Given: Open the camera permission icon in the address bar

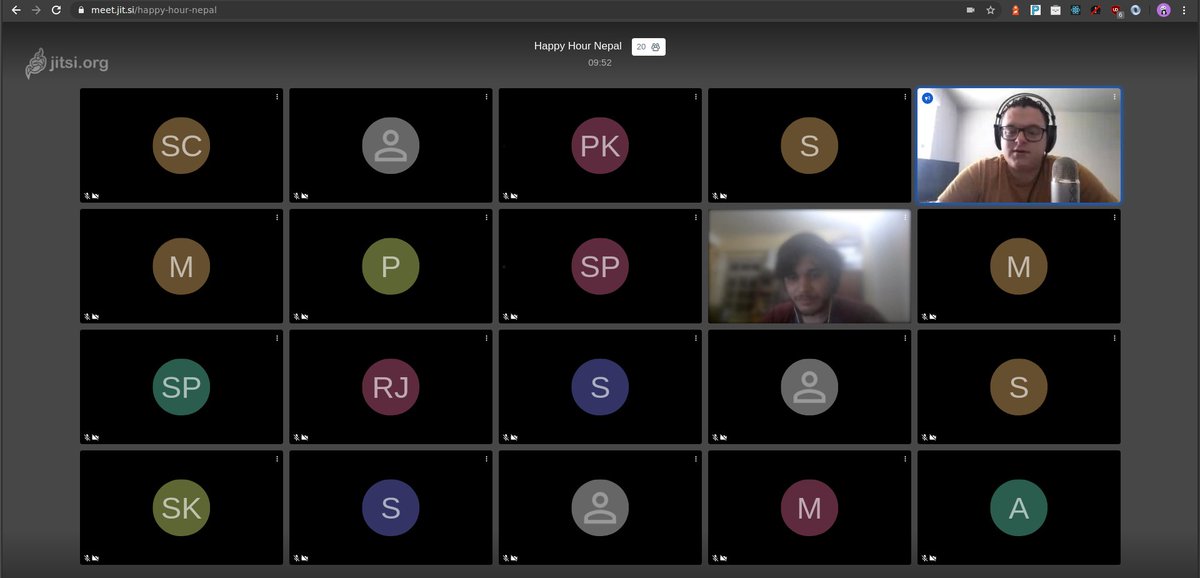Looking at the screenshot, I should 970,10.
